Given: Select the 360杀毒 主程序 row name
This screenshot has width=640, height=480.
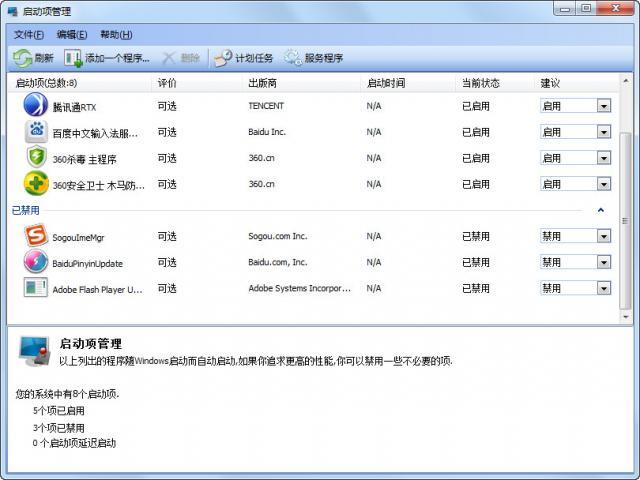Looking at the screenshot, I should (x=84, y=160).
